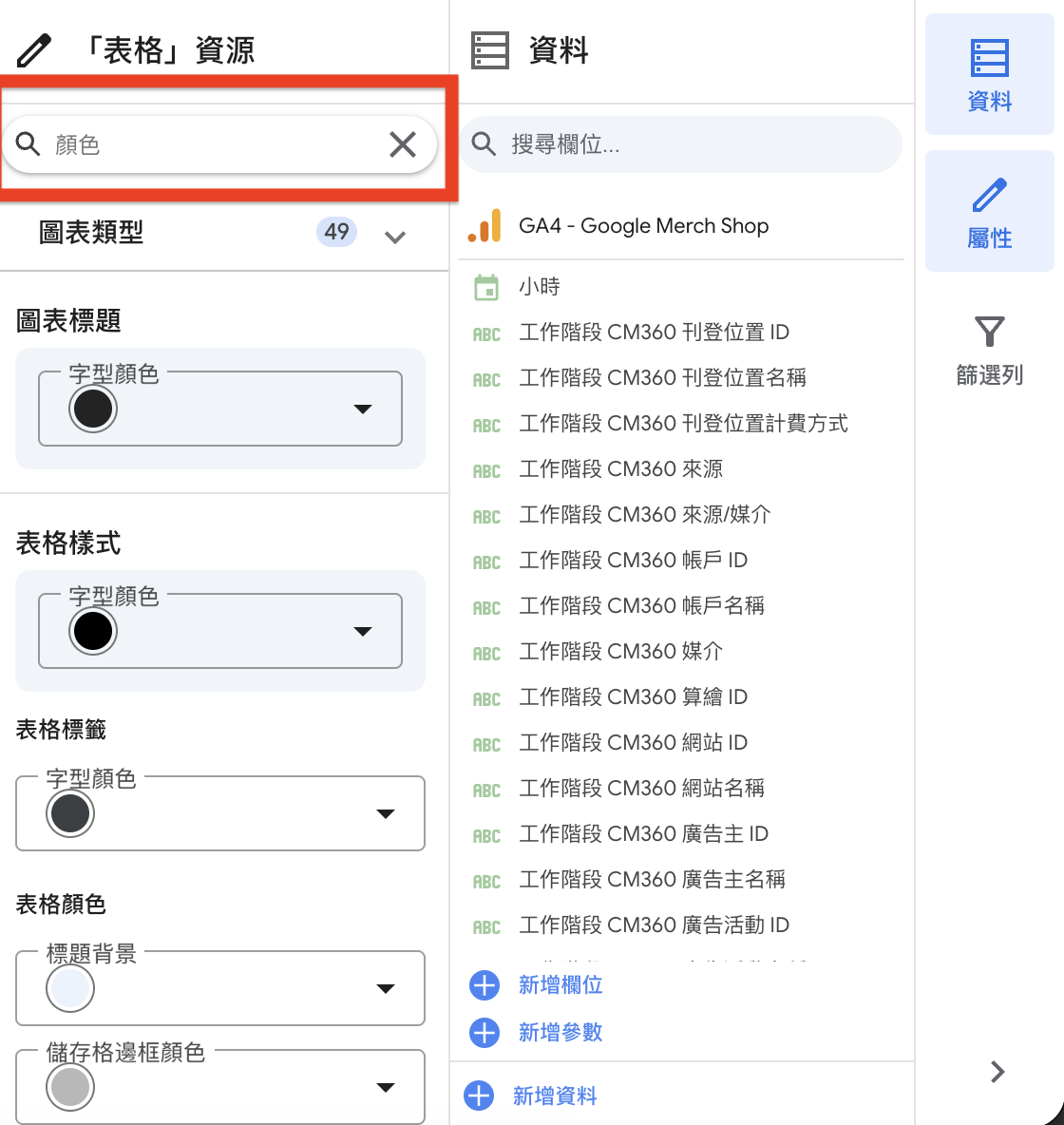Select the field 工作階段 CM360 來源/媒介

tap(644, 514)
